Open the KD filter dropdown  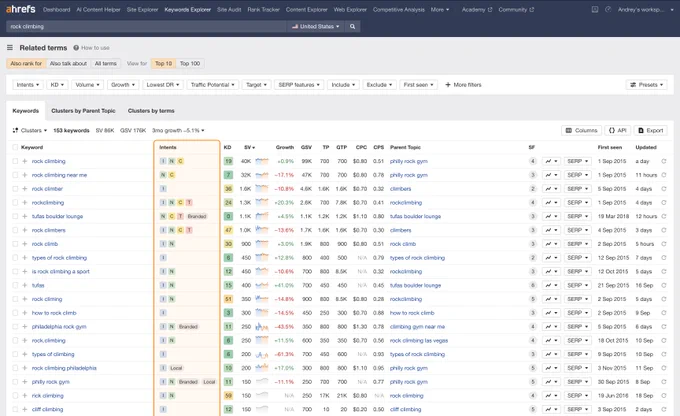point(57,85)
